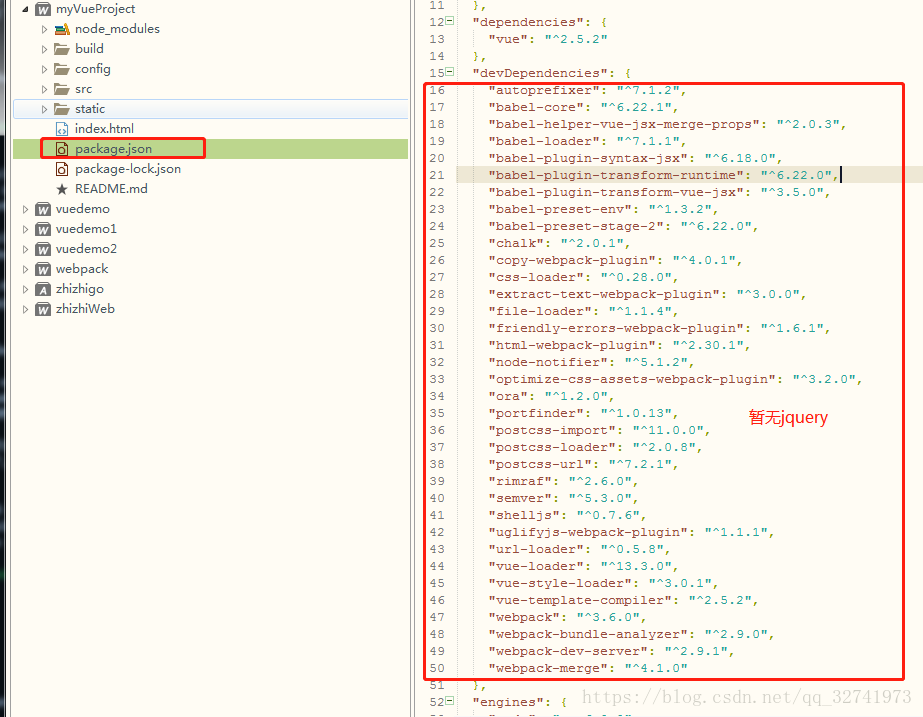Select the node_modules folder
Image resolution: width=923 pixels, height=717 pixels.
coord(117,29)
